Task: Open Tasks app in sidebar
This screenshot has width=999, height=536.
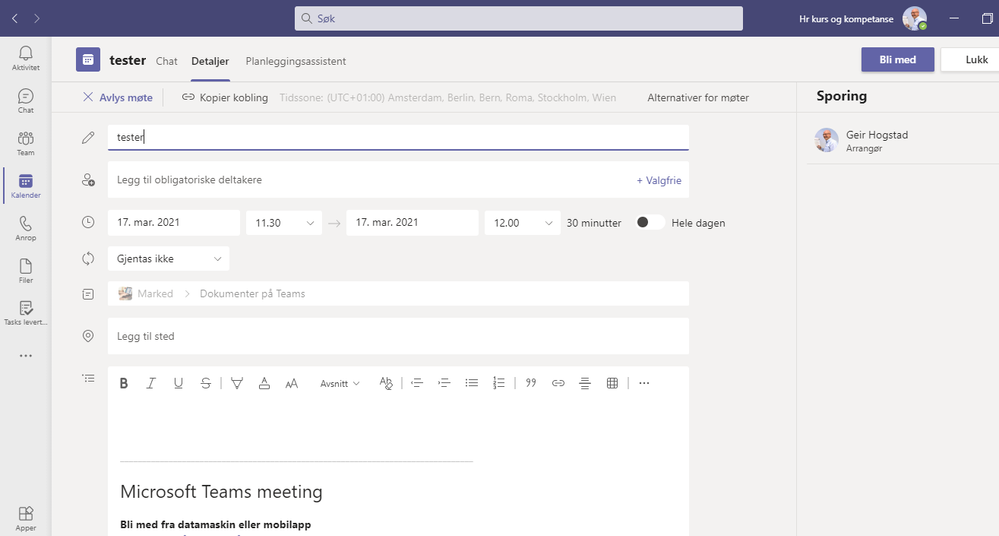Action: pyautogui.click(x=25, y=313)
